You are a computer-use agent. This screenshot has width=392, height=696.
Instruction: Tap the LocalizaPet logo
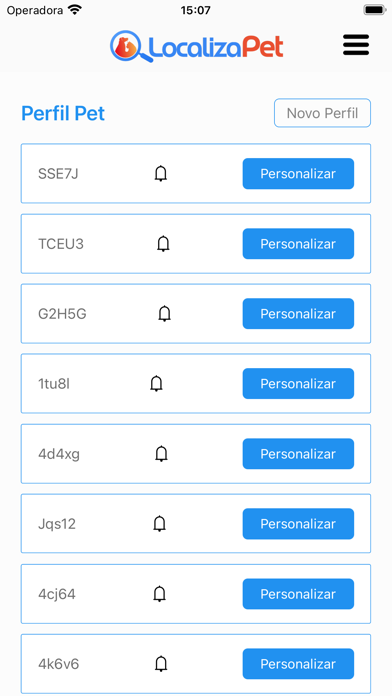pyautogui.click(x=197, y=46)
